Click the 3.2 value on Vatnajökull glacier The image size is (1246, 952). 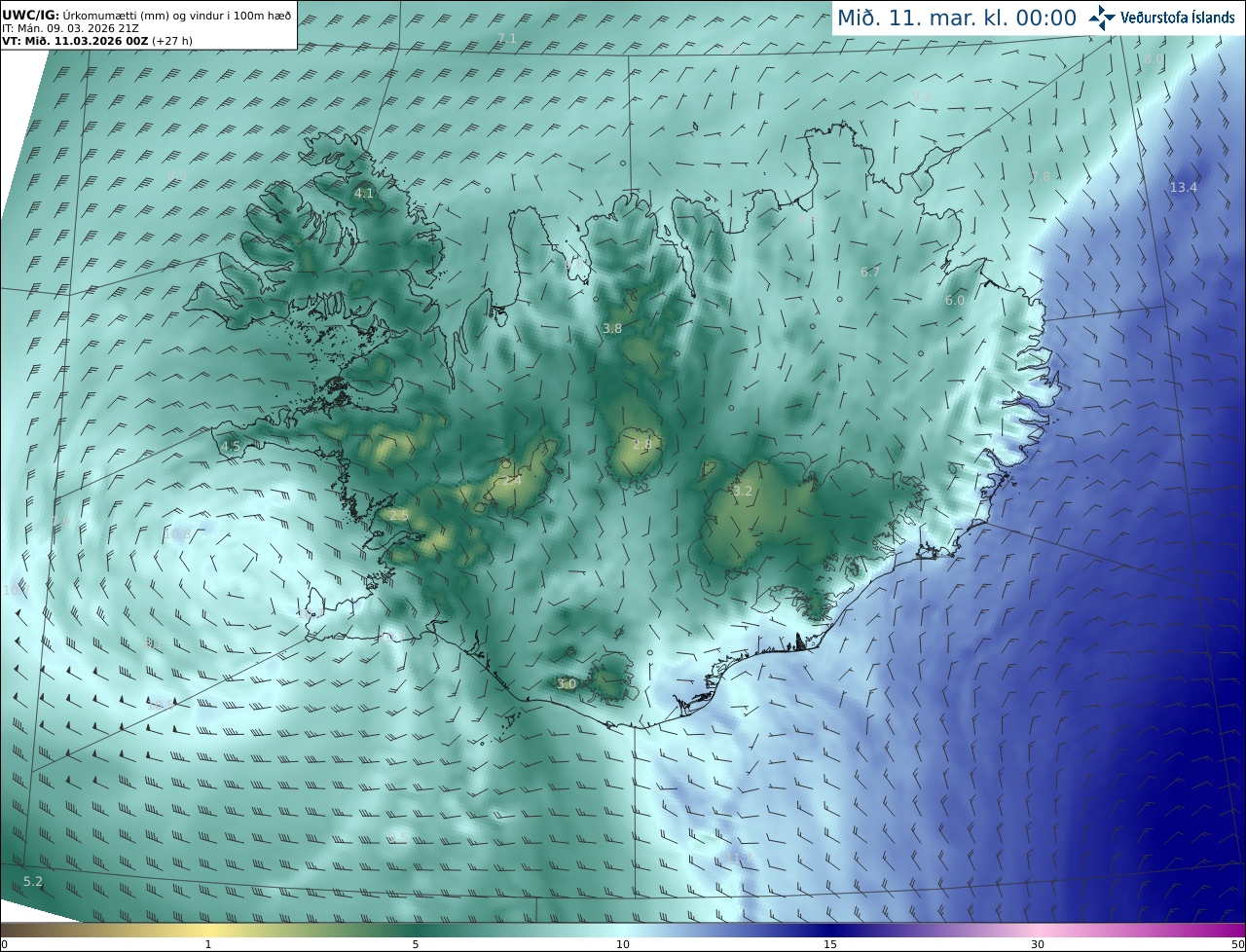click(x=743, y=491)
